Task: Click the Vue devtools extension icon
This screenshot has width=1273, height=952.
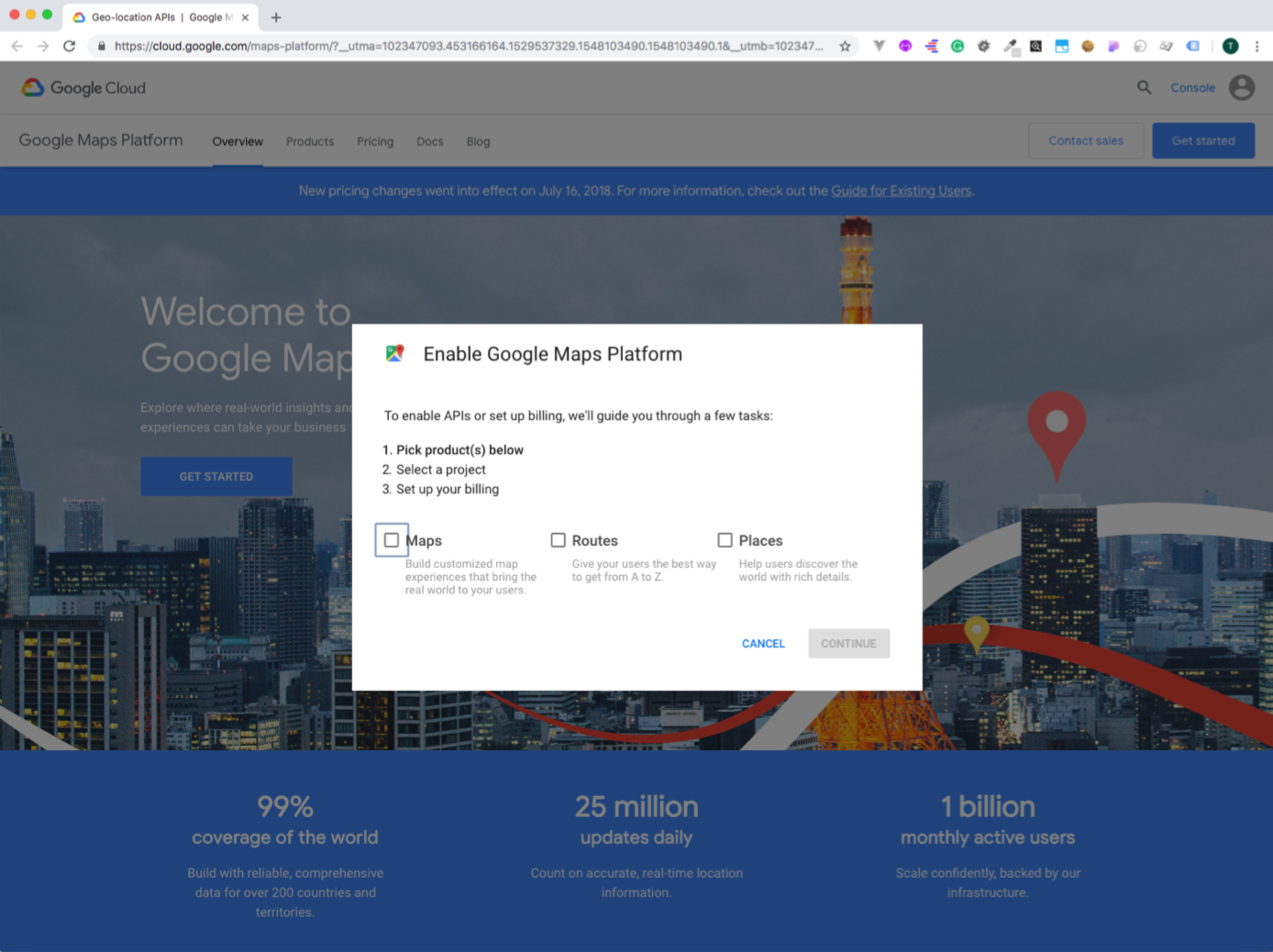Action: pyautogui.click(x=879, y=46)
